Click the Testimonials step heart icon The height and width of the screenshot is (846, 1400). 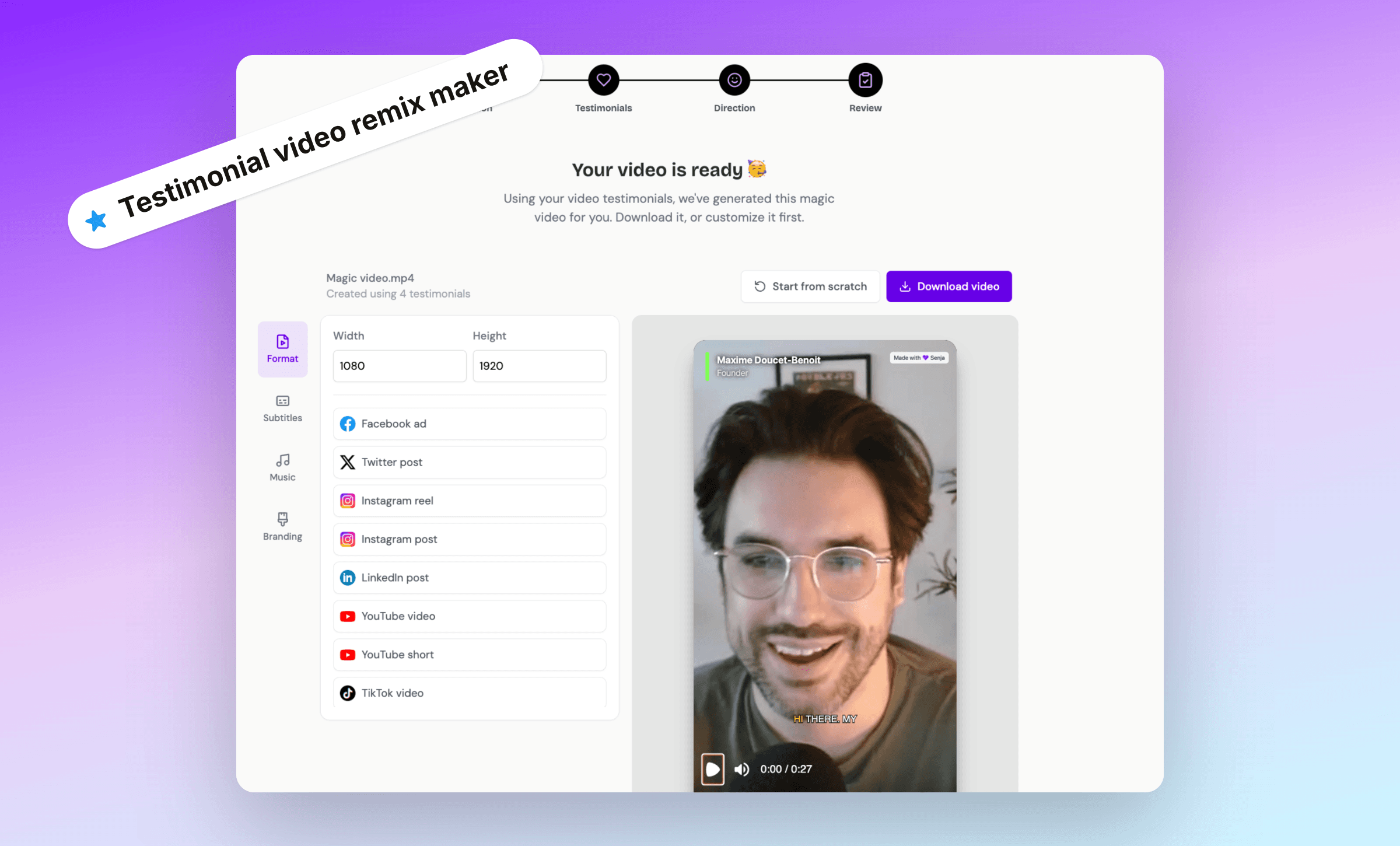pos(604,79)
